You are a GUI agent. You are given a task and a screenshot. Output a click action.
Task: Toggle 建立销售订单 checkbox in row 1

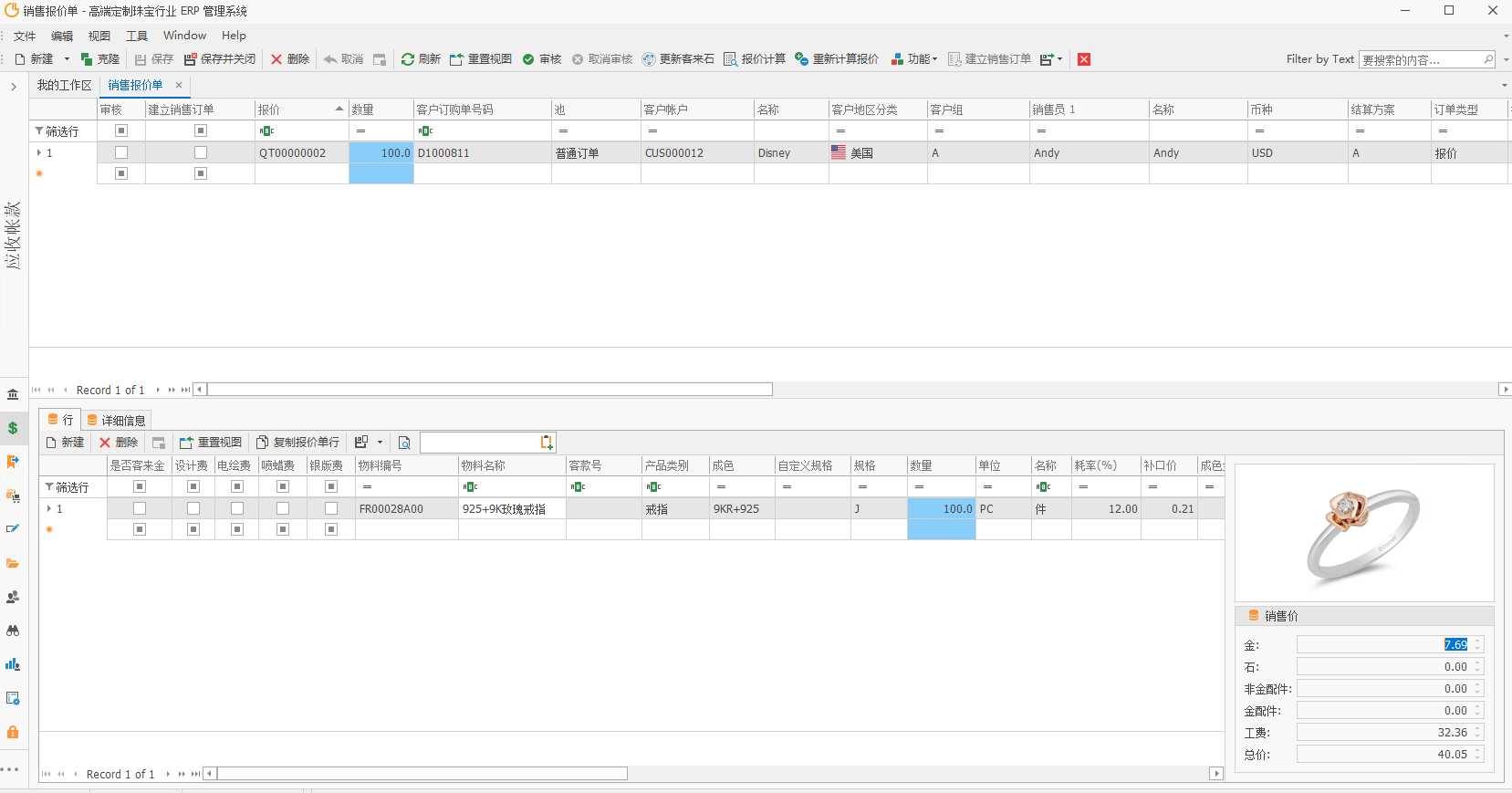coord(201,152)
